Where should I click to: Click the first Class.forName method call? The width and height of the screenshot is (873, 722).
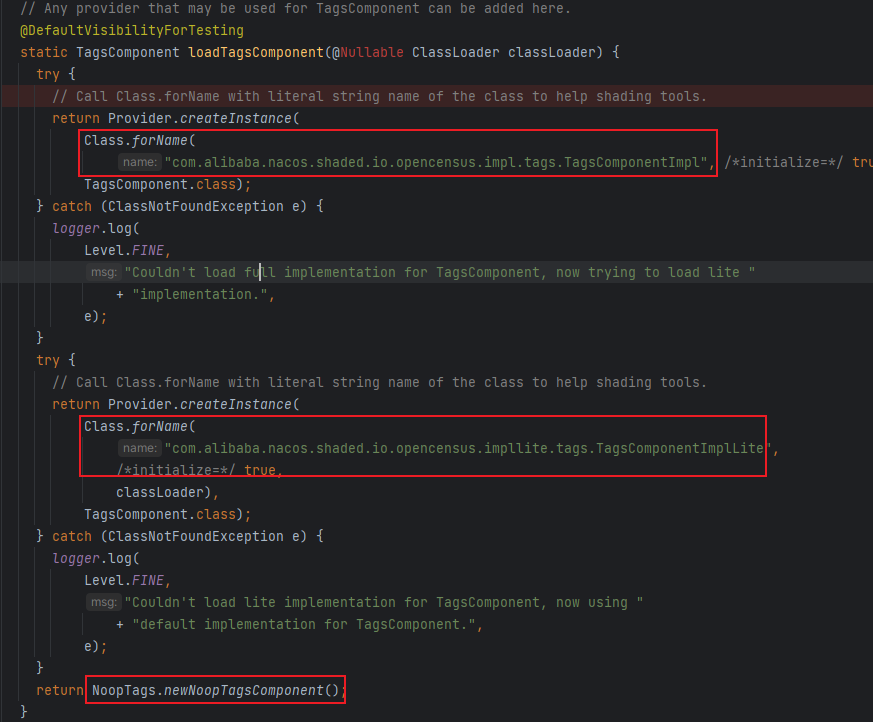coord(134,140)
